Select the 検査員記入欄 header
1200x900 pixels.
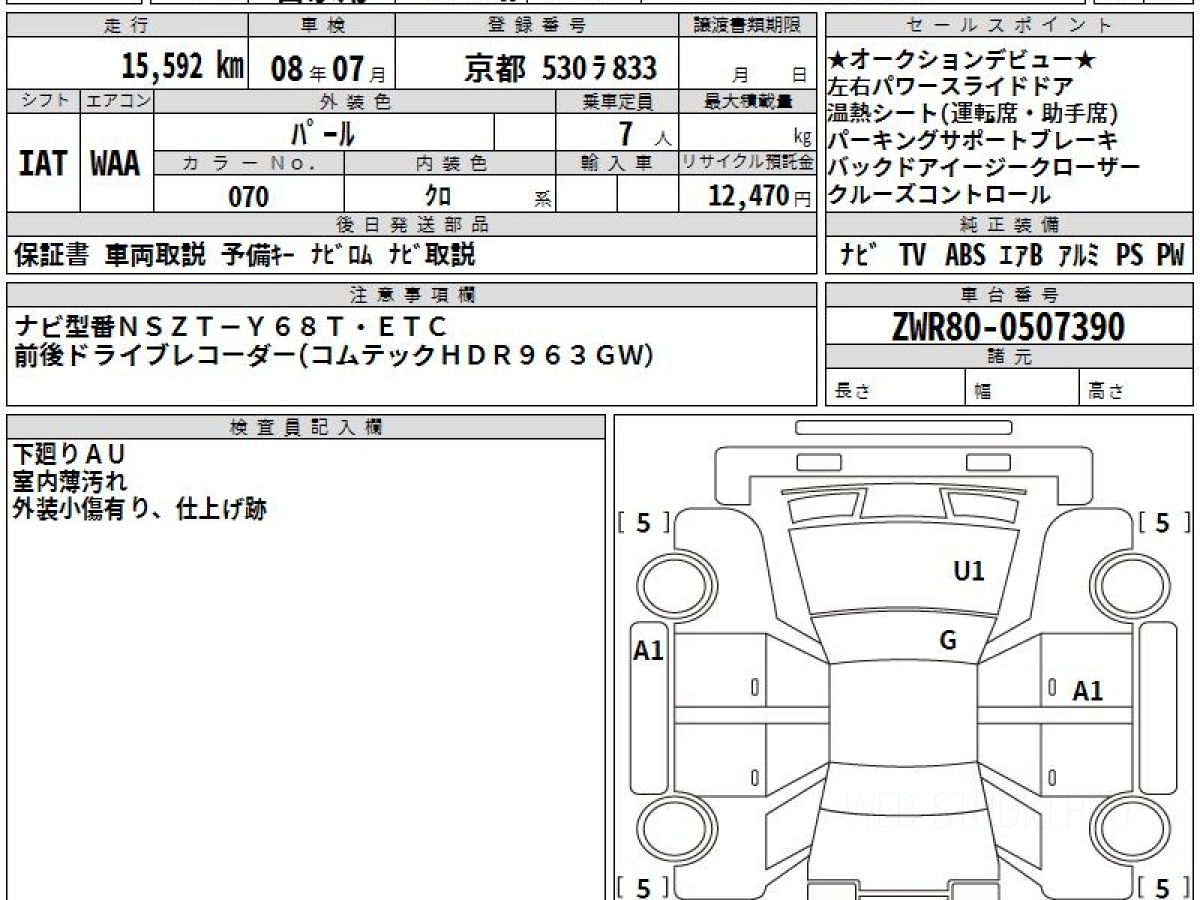(x=306, y=427)
